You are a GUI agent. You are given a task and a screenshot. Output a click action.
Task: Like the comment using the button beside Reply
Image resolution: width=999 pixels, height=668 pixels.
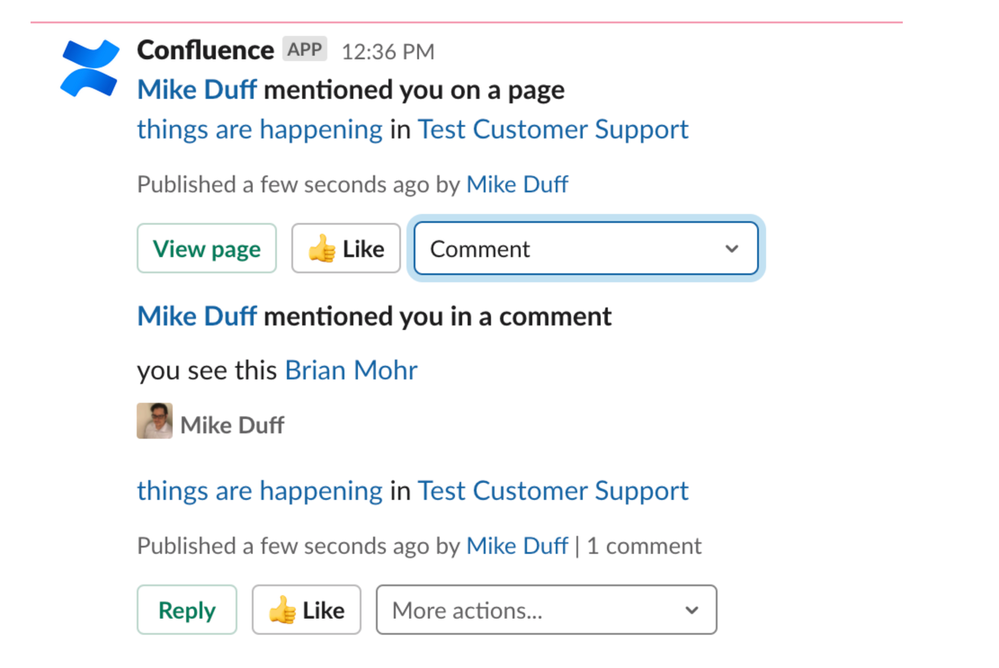tap(306, 610)
